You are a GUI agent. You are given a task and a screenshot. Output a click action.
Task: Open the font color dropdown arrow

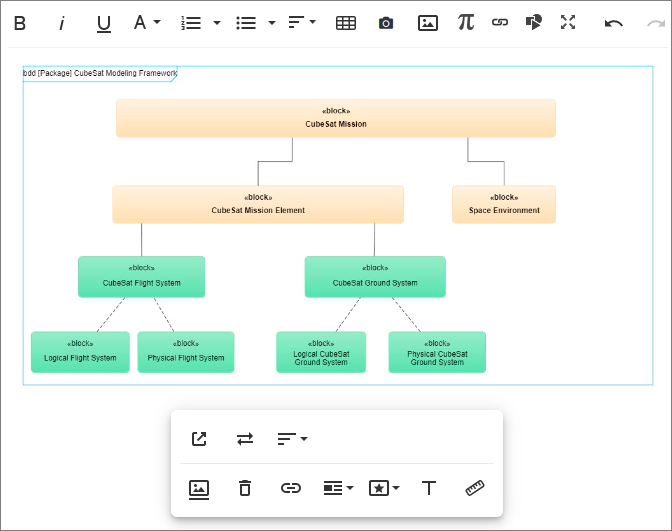157,22
